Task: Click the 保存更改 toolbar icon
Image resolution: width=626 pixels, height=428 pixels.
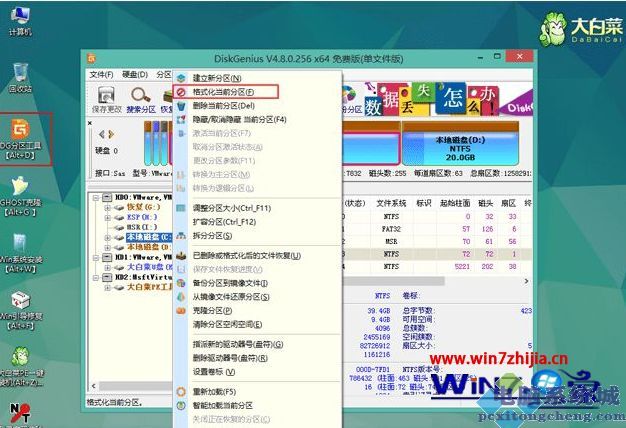Action: click(x=106, y=100)
